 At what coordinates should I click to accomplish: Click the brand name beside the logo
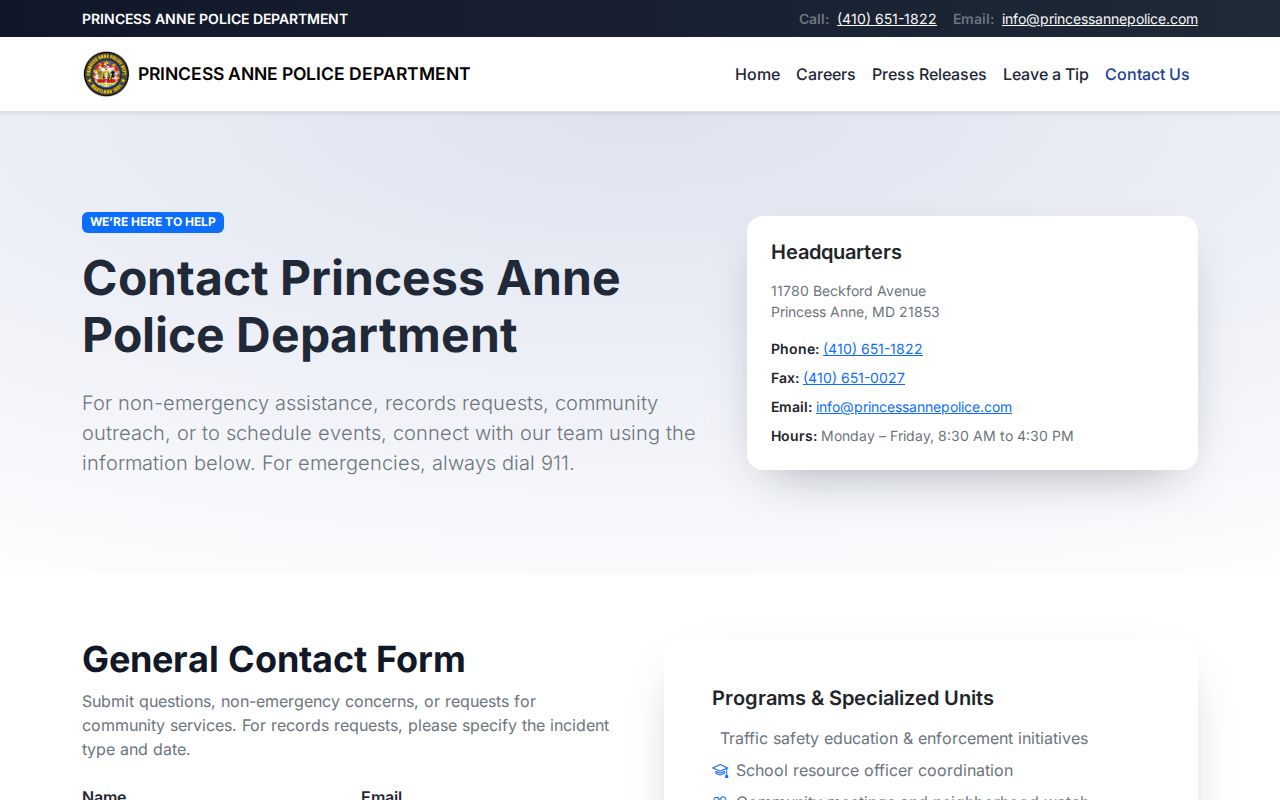pyautogui.click(x=304, y=74)
